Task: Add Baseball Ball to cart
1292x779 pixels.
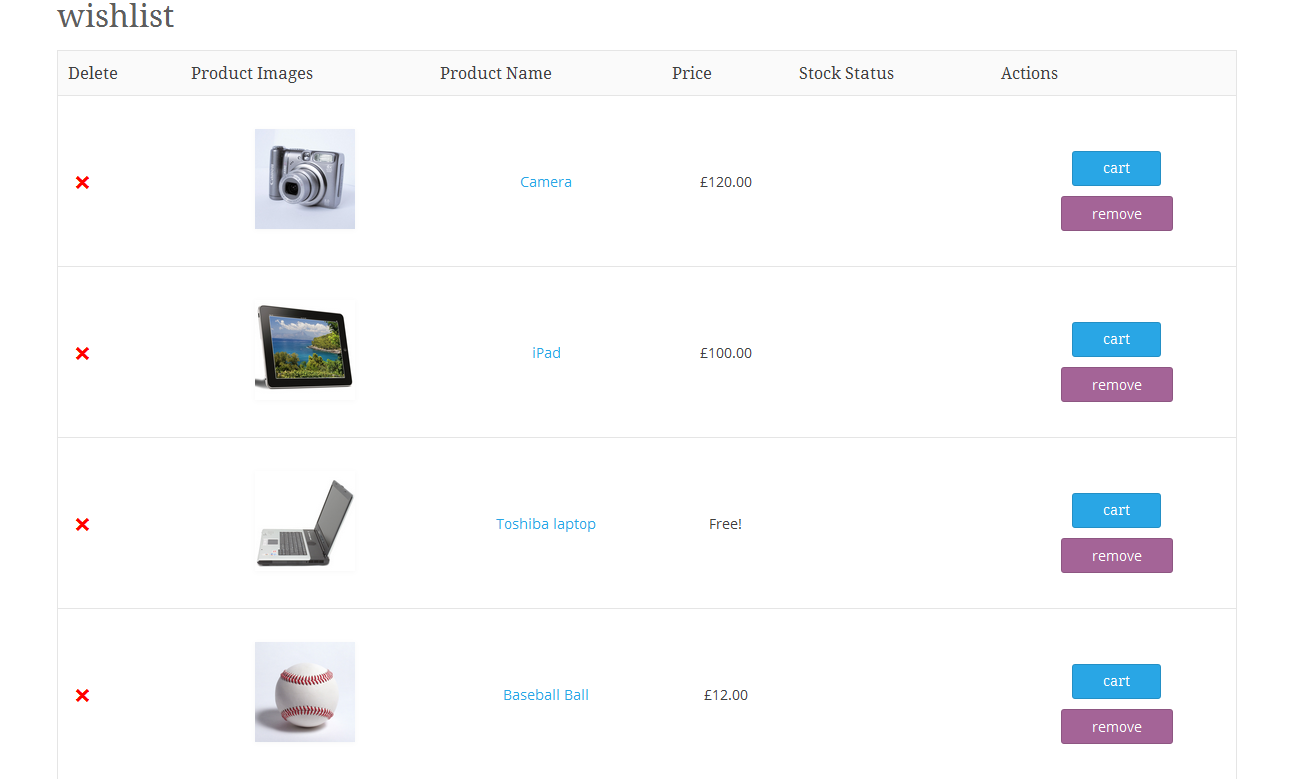Action: 1116,681
